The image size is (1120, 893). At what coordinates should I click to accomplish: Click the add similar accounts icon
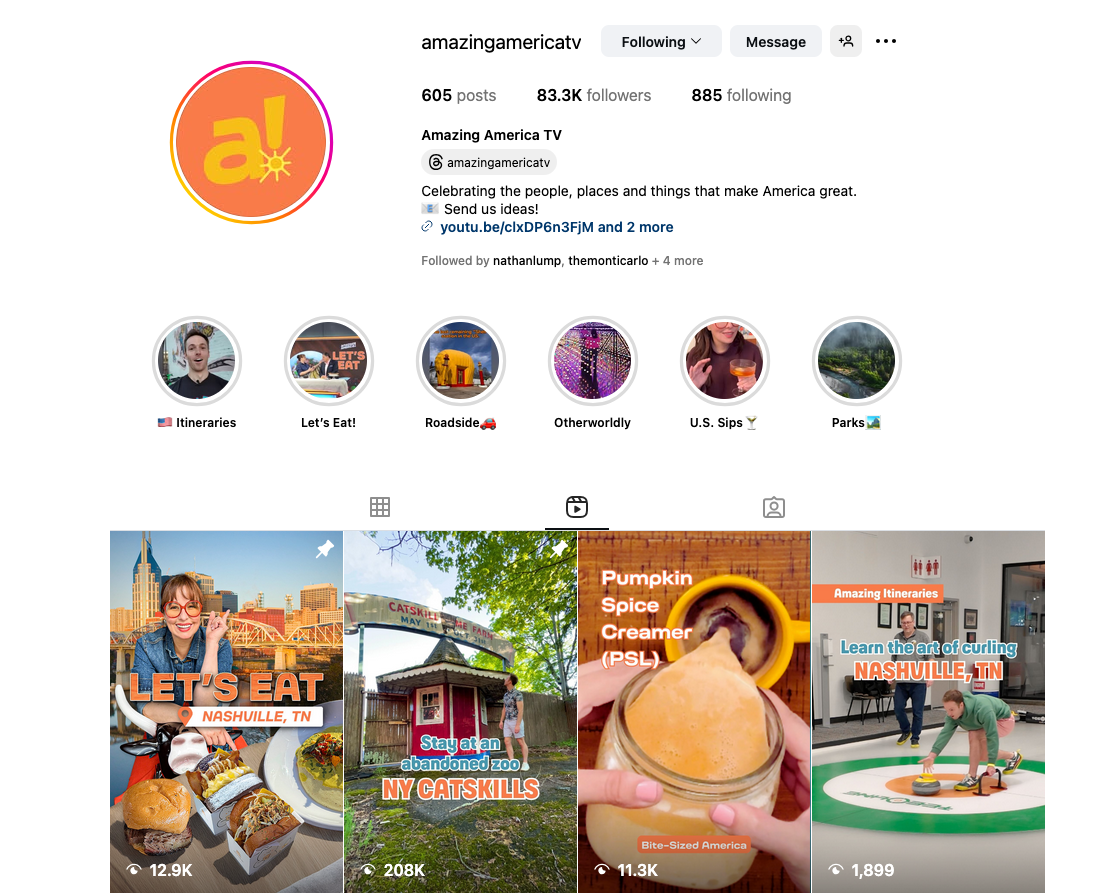[x=846, y=41]
